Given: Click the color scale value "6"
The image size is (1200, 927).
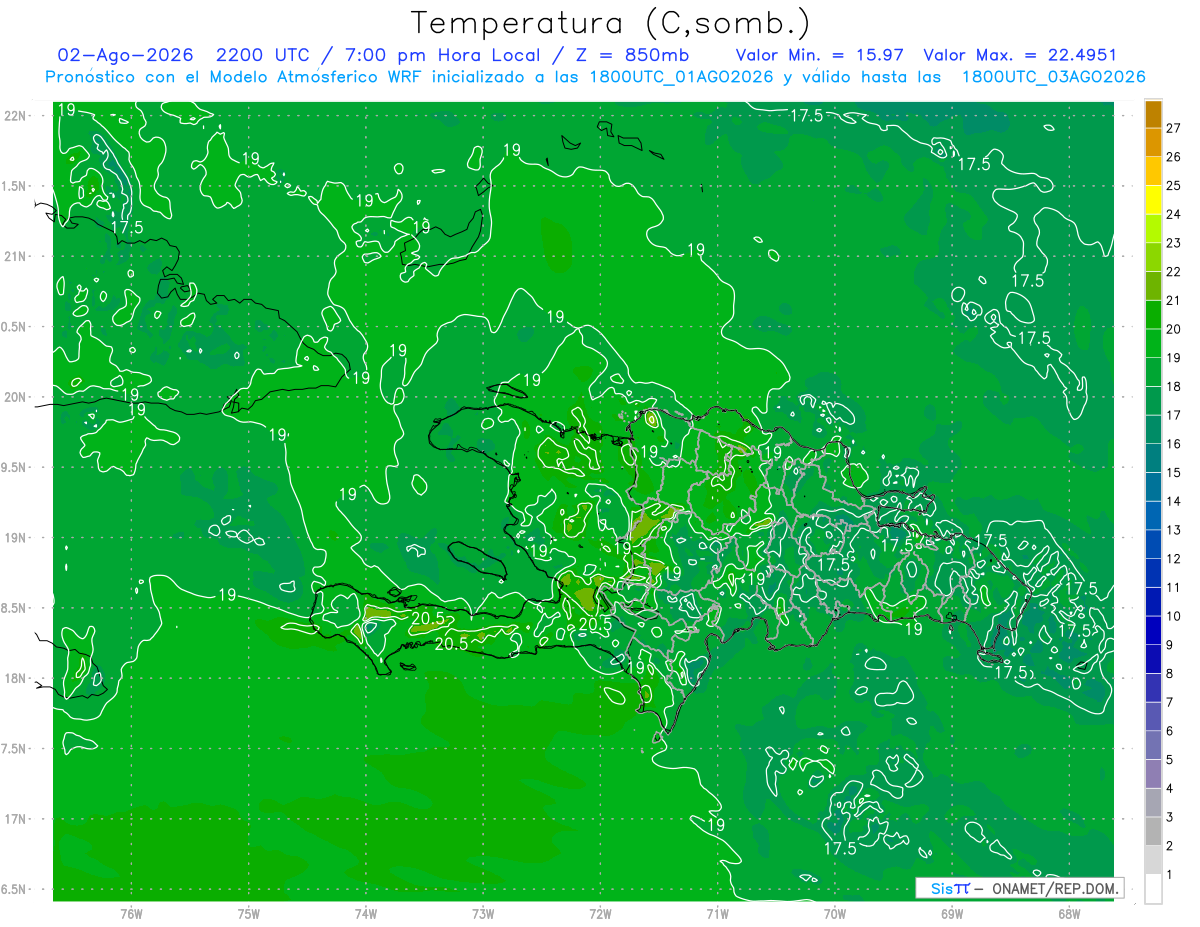Looking at the screenshot, I should pyautogui.click(x=1170, y=731).
